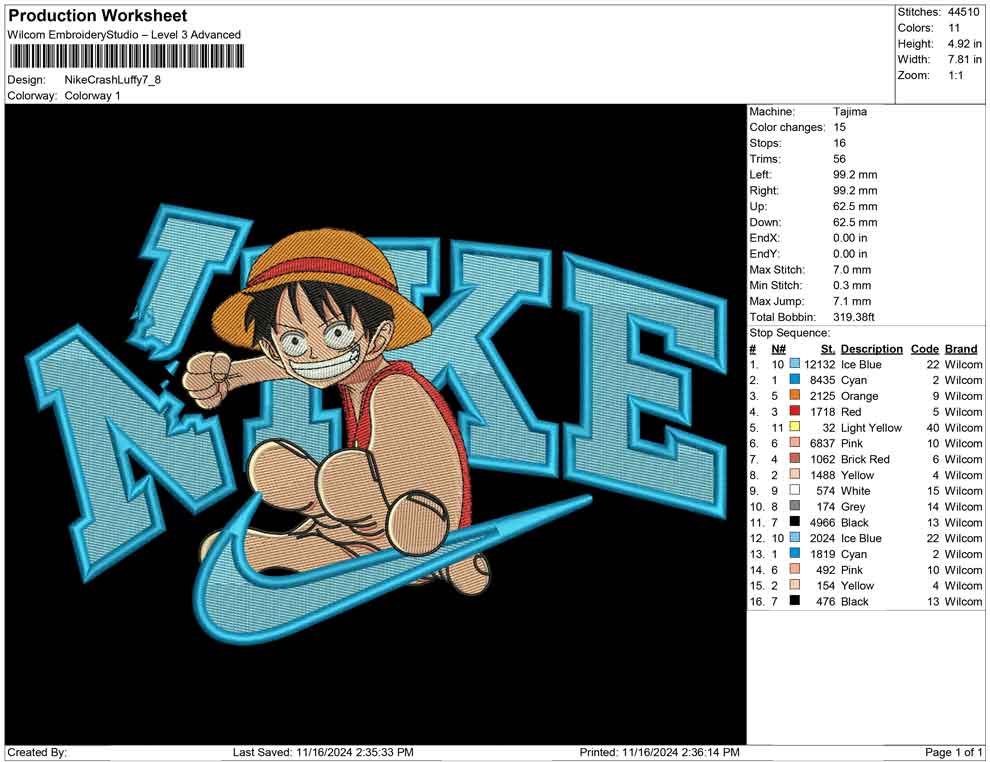Select the Red color swatch in row 4
This screenshot has height=762, width=990.
794,412
